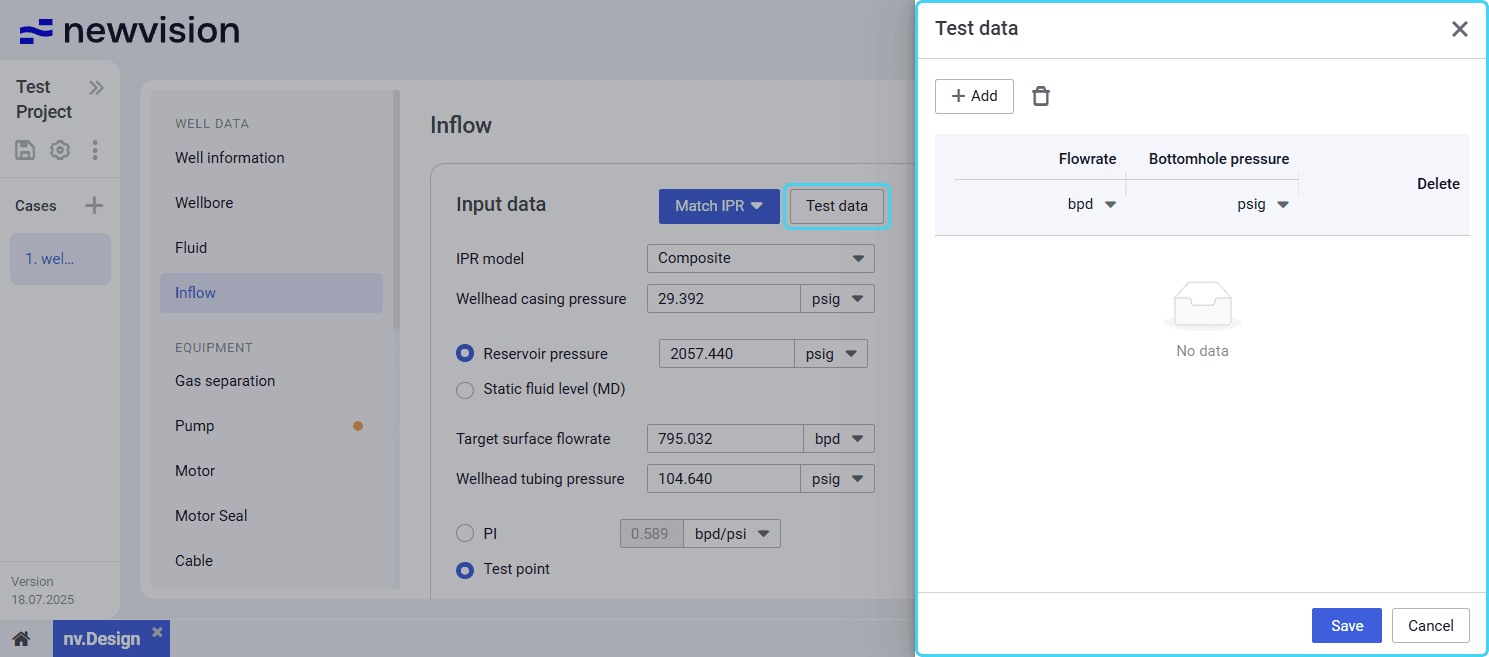Close the nv.Design tab

coord(157,632)
